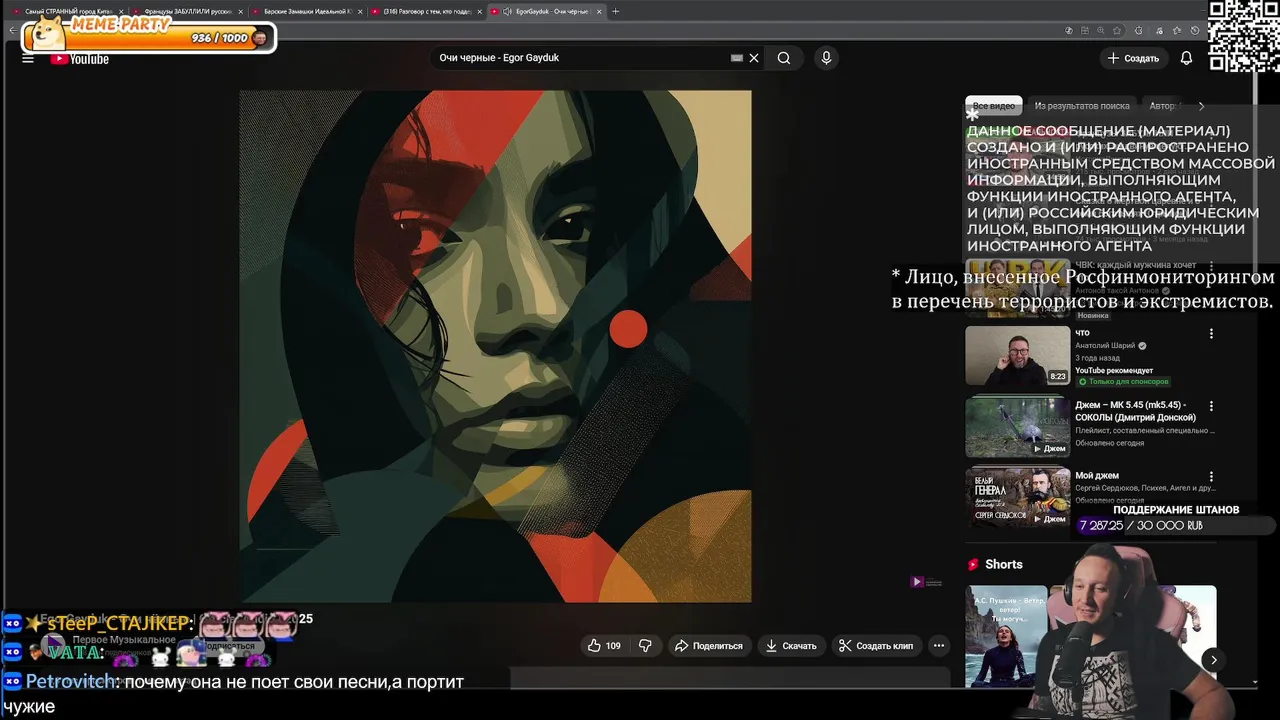Screen dimensions: 1280x720
Task: Open the 'что' video thumbnail, 8:23 long
Action: (1017, 355)
